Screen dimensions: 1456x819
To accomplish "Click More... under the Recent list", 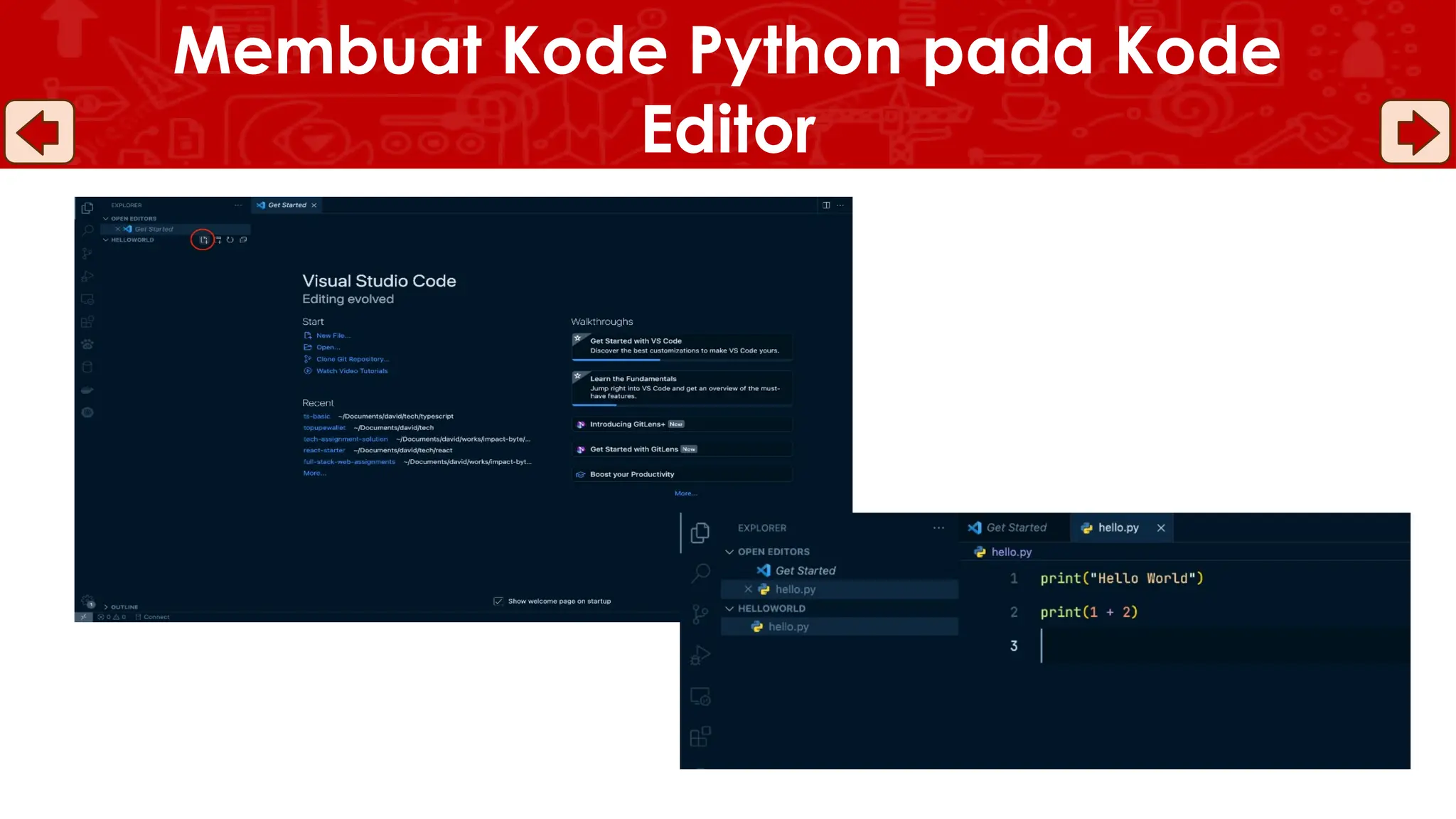I will pyautogui.click(x=314, y=473).
